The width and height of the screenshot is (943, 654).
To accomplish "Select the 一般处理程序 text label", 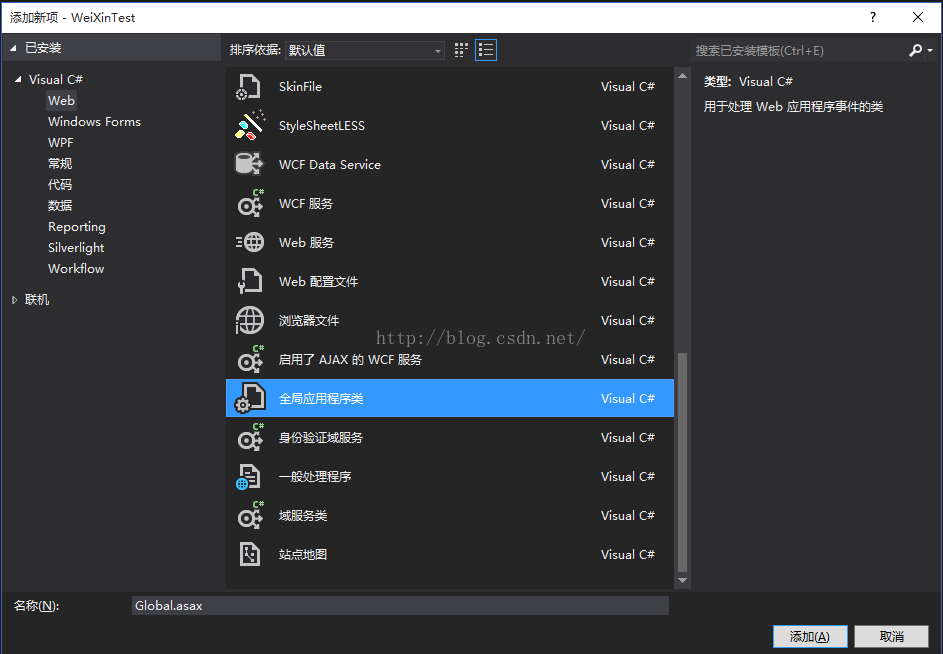I will (315, 477).
